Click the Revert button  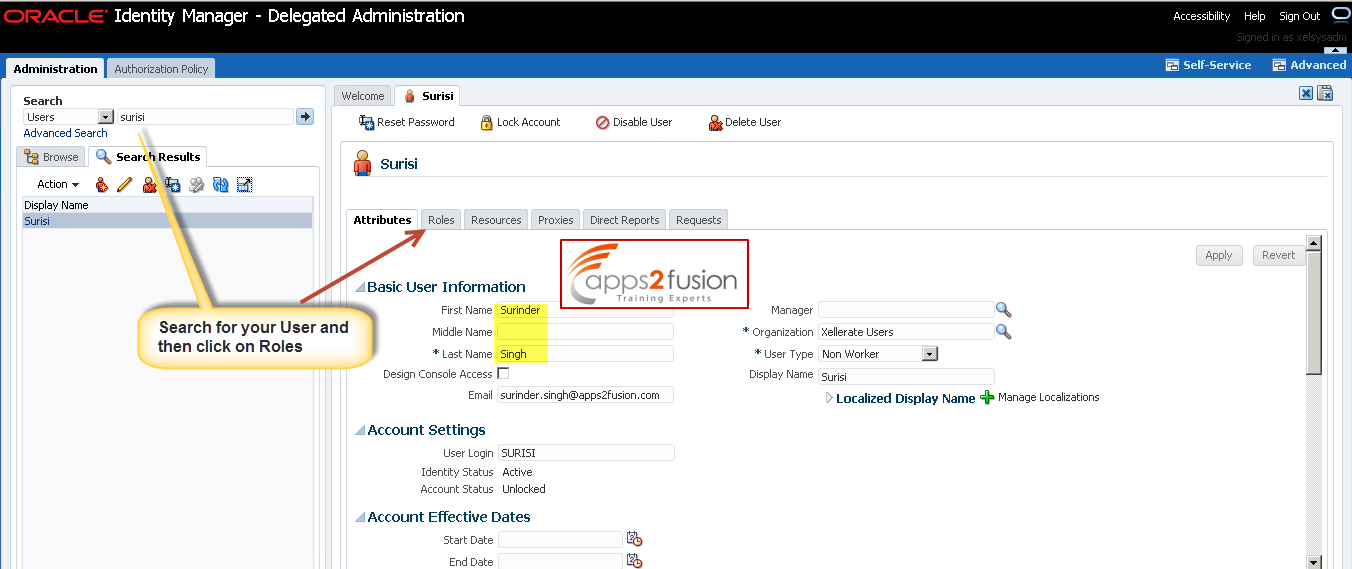point(1279,255)
